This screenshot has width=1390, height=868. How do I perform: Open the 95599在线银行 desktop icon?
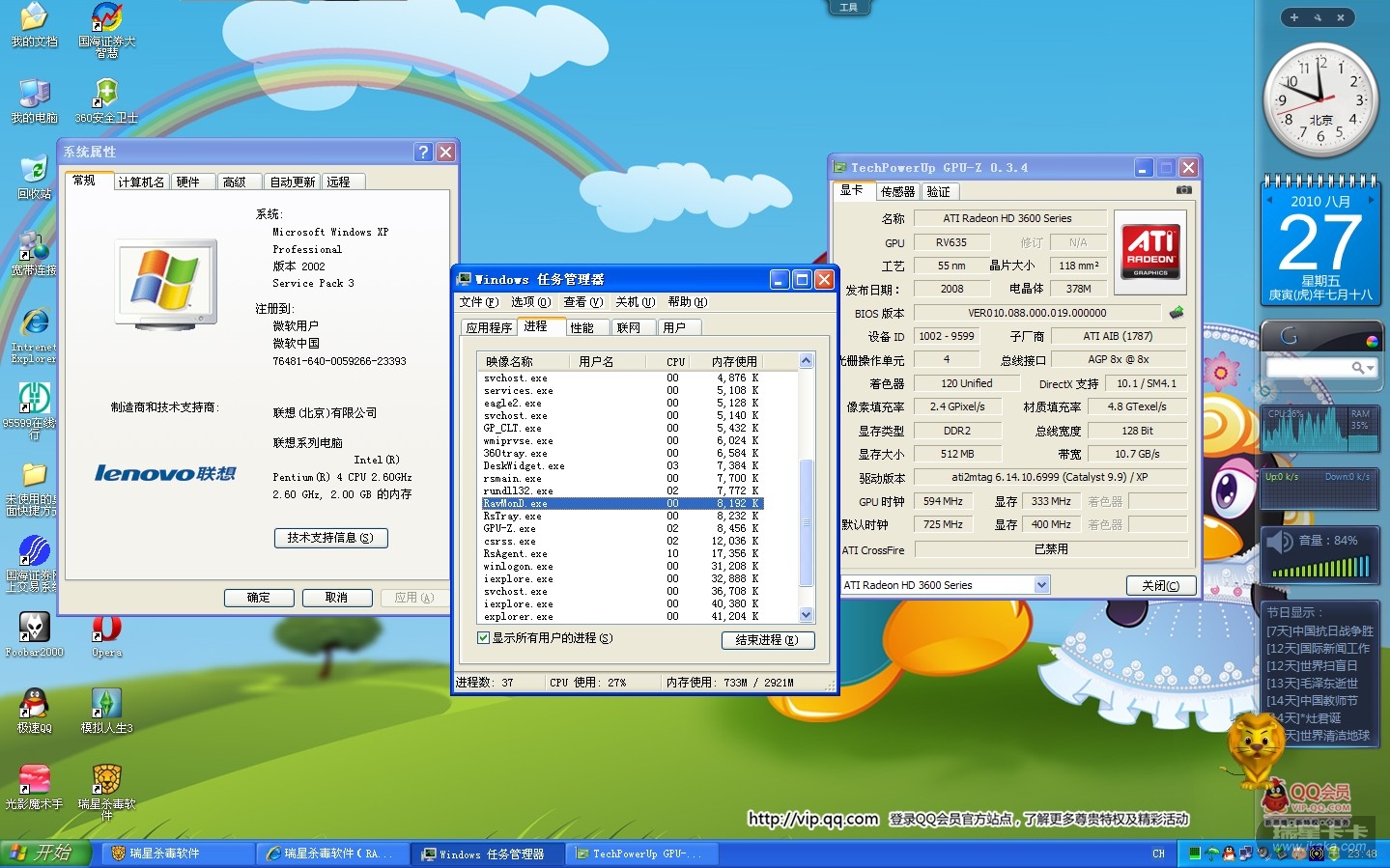34,410
